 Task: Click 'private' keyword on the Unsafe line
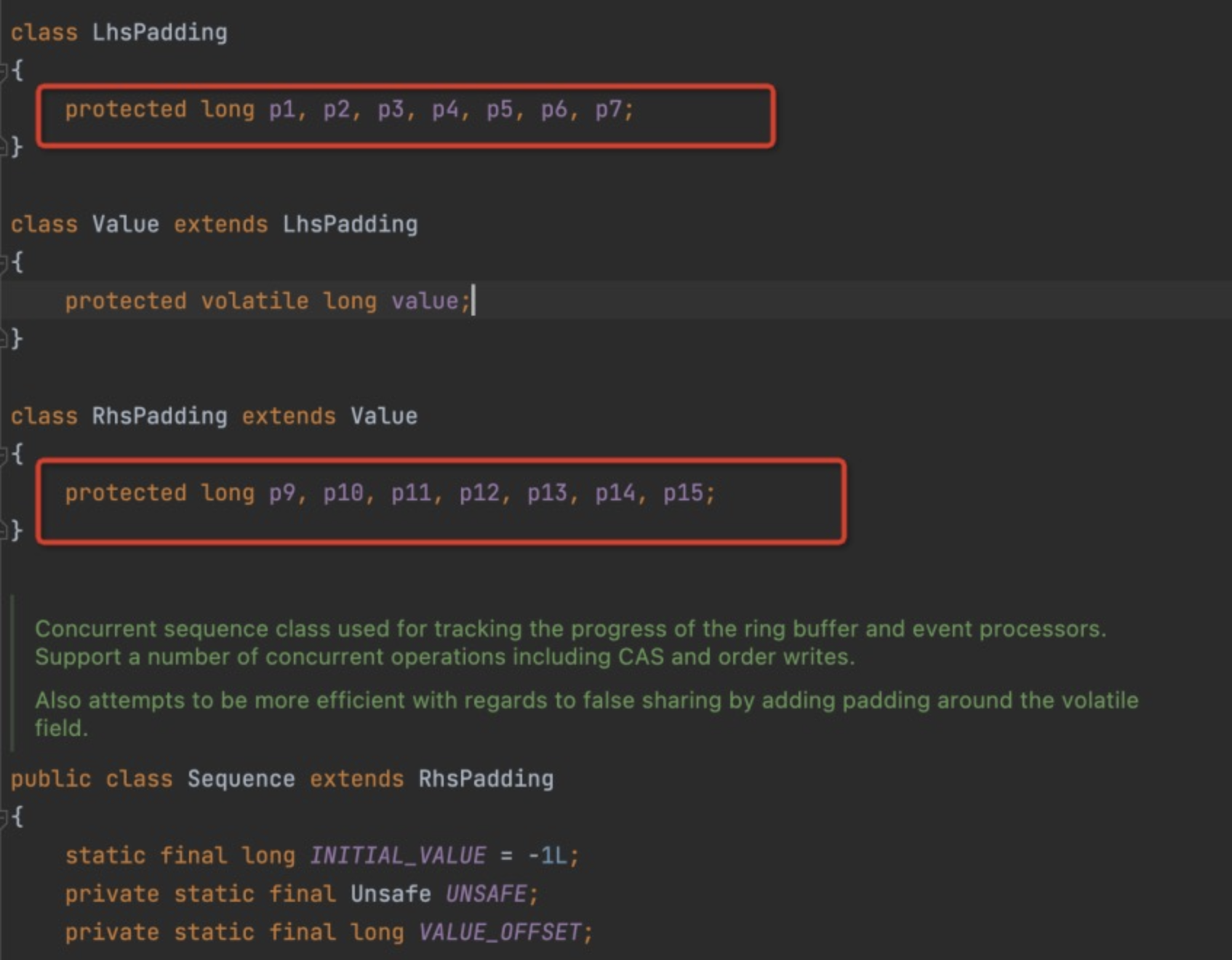point(112,894)
